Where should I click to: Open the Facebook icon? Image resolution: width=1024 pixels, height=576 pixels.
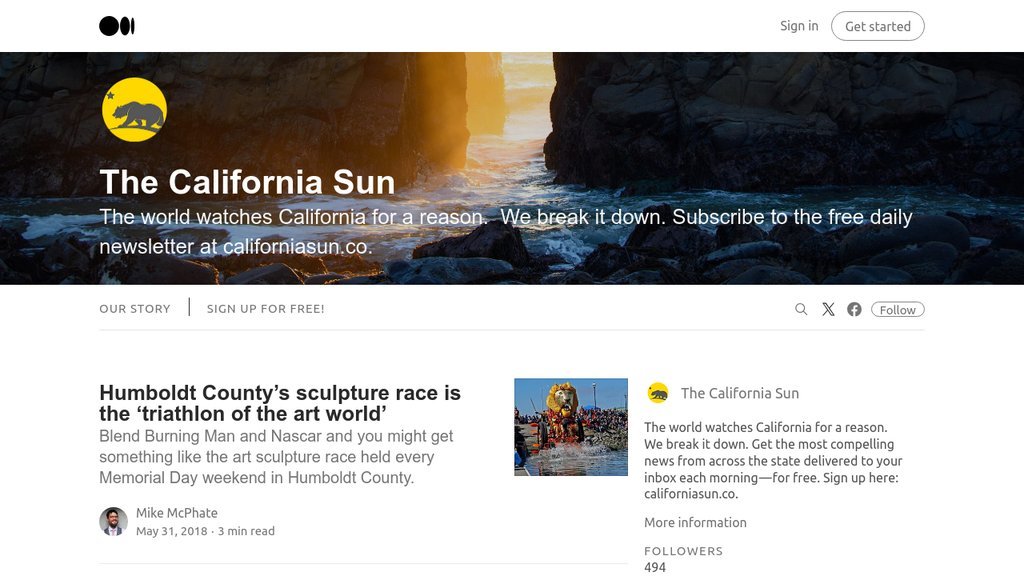pyautogui.click(x=854, y=310)
